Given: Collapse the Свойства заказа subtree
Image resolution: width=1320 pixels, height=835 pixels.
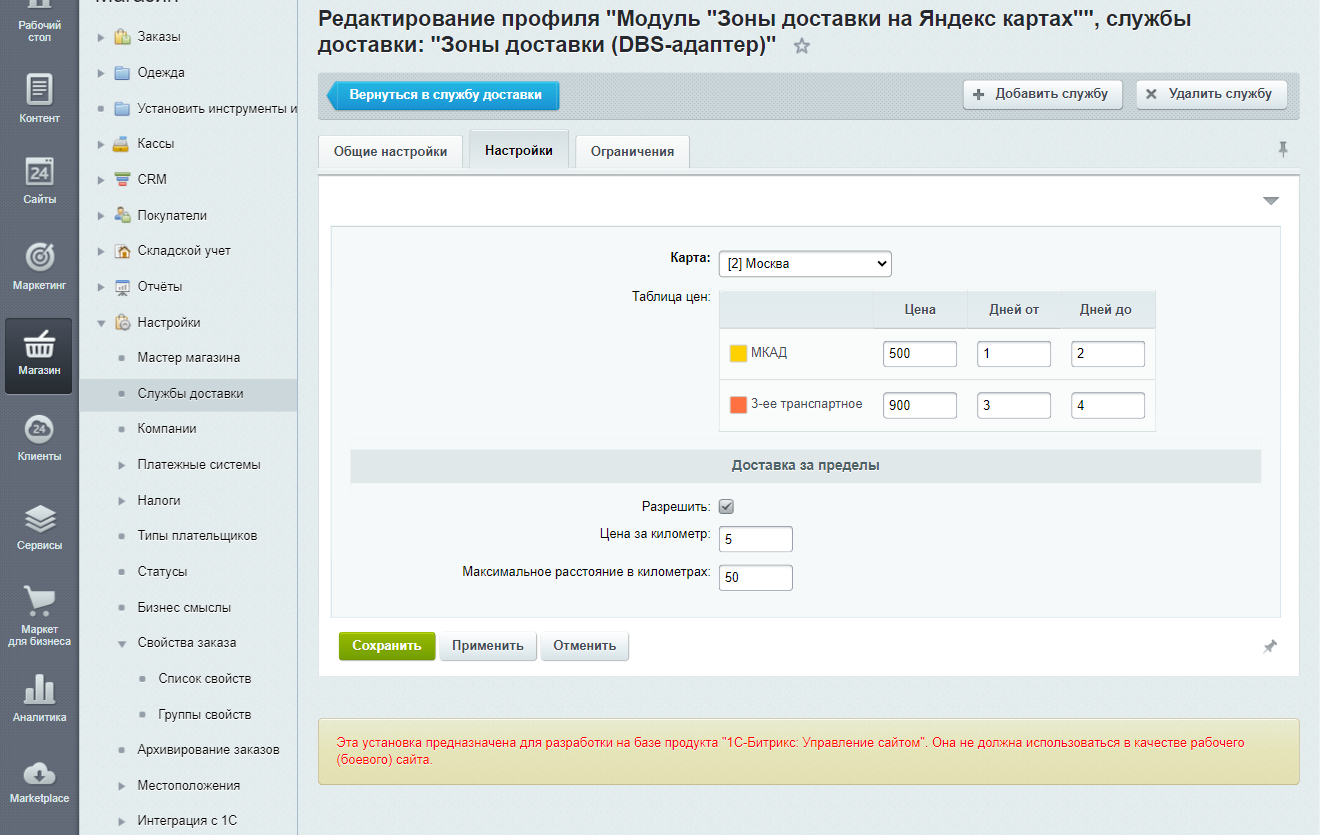Looking at the screenshot, I should click(x=121, y=644).
